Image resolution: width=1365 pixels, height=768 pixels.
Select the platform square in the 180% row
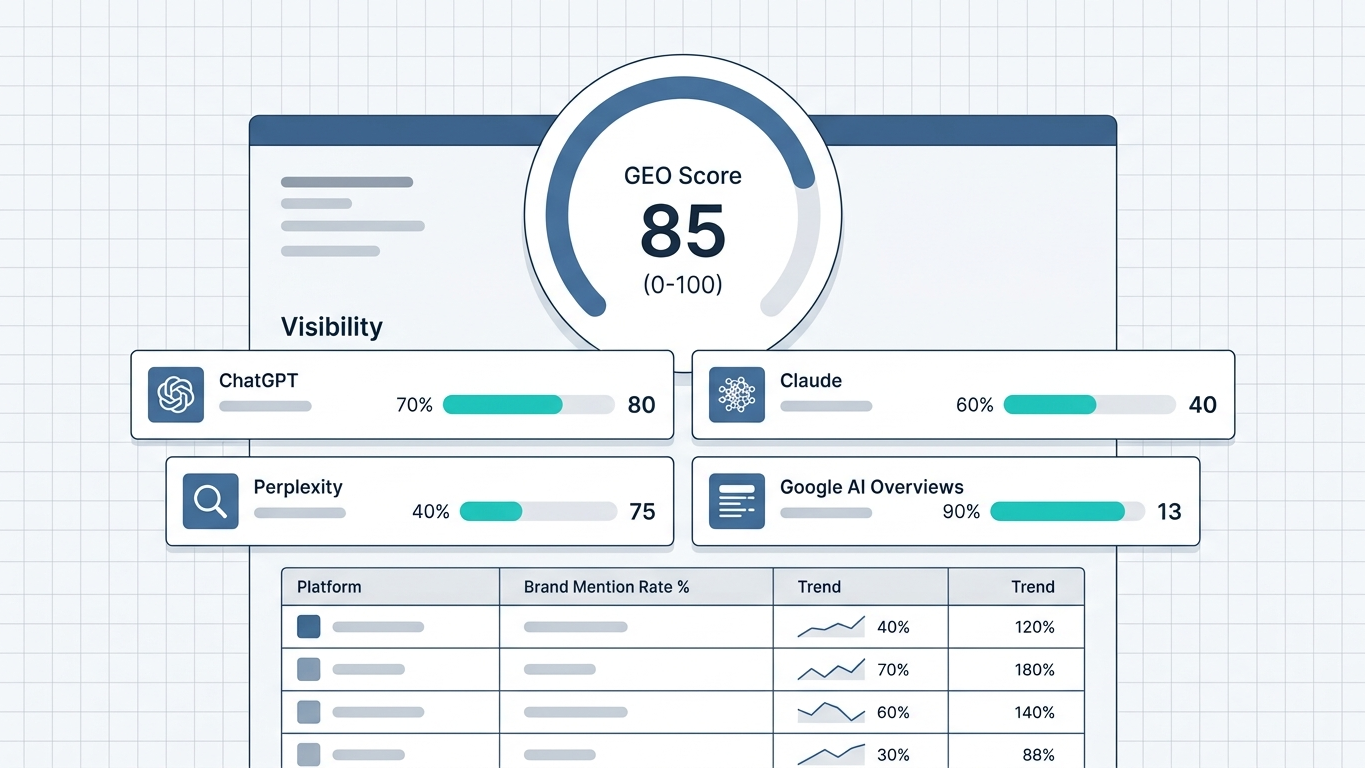click(309, 669)
